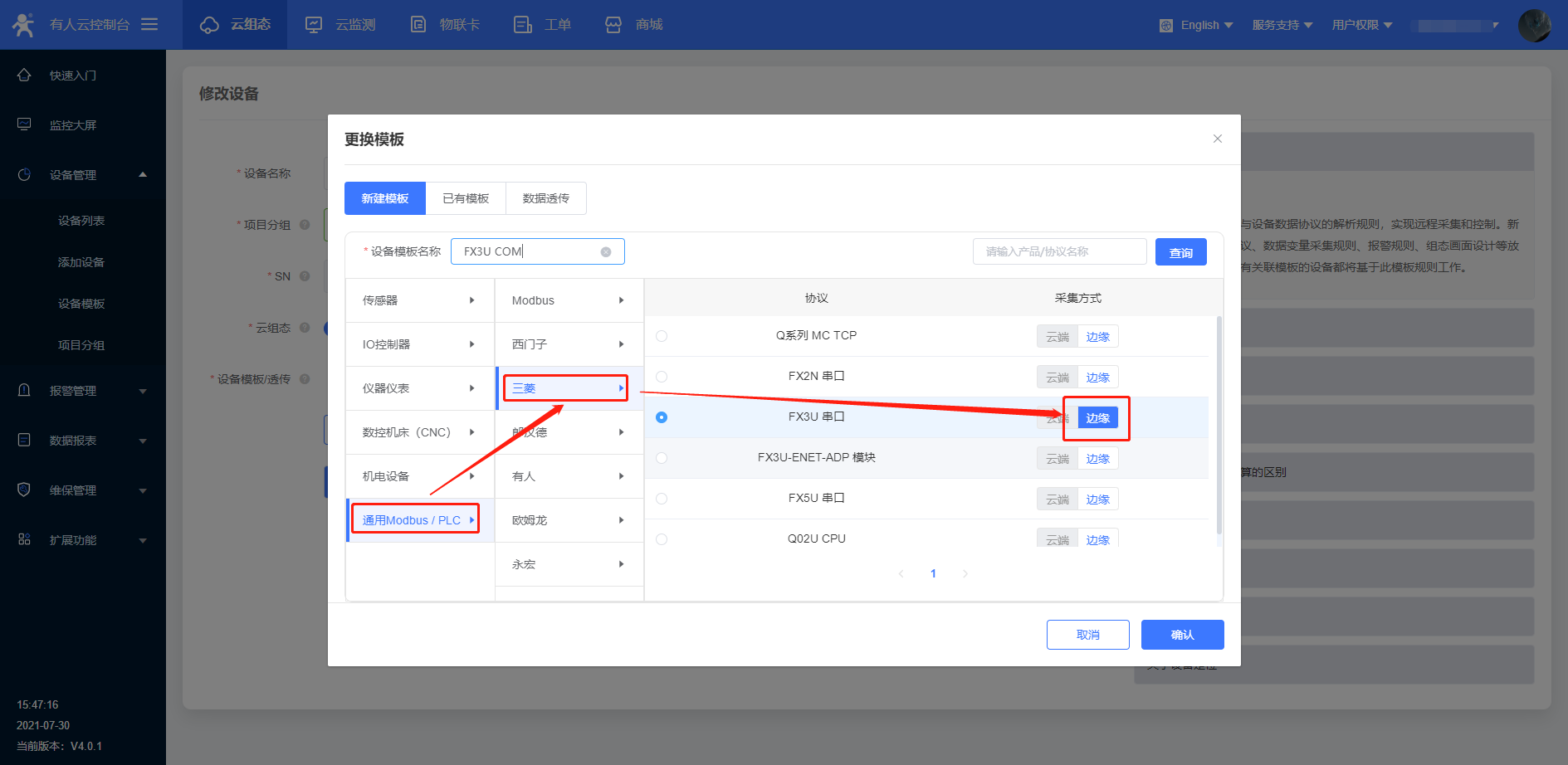The height and width of the screenshot is (765, 1568).
Task: Switch FX5U 串口 collection mode to 边缘
Action: tap(1097, 499)
